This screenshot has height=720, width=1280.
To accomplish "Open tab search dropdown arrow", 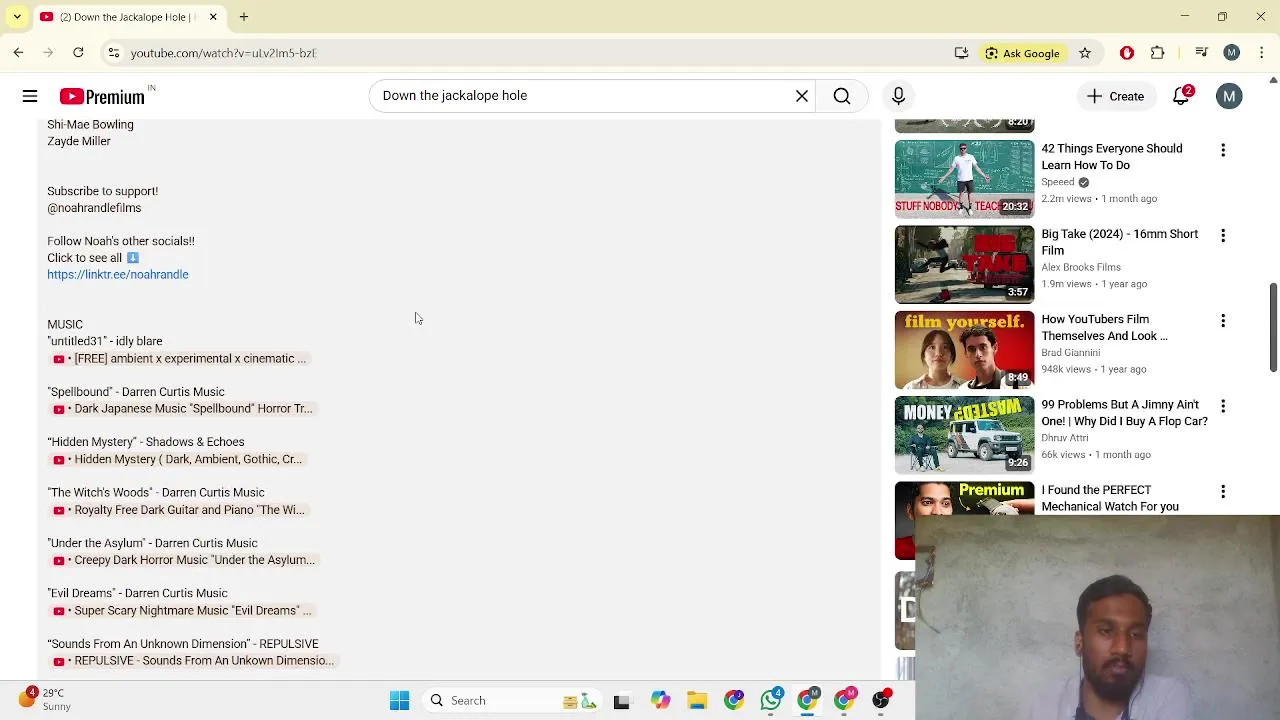I will pyautogui.click(x=17, y=17).
